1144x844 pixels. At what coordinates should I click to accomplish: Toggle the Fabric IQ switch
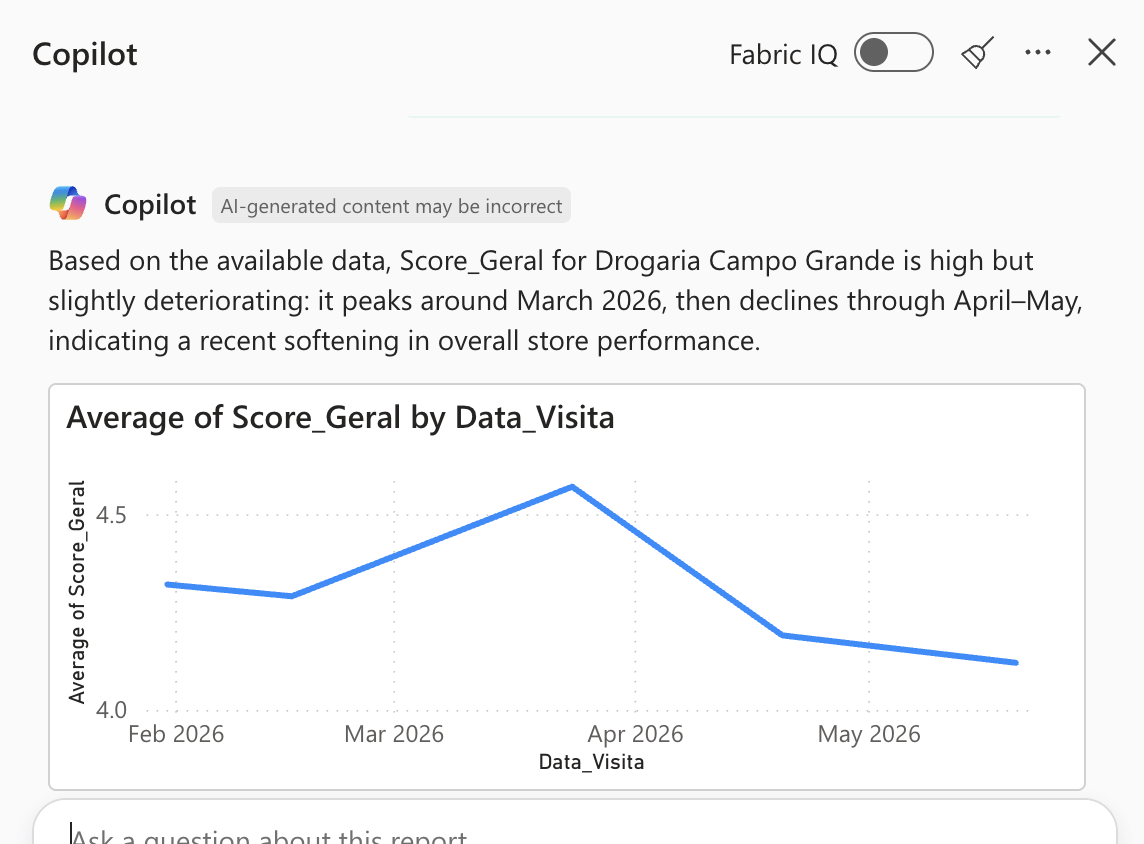coord(893,53)
